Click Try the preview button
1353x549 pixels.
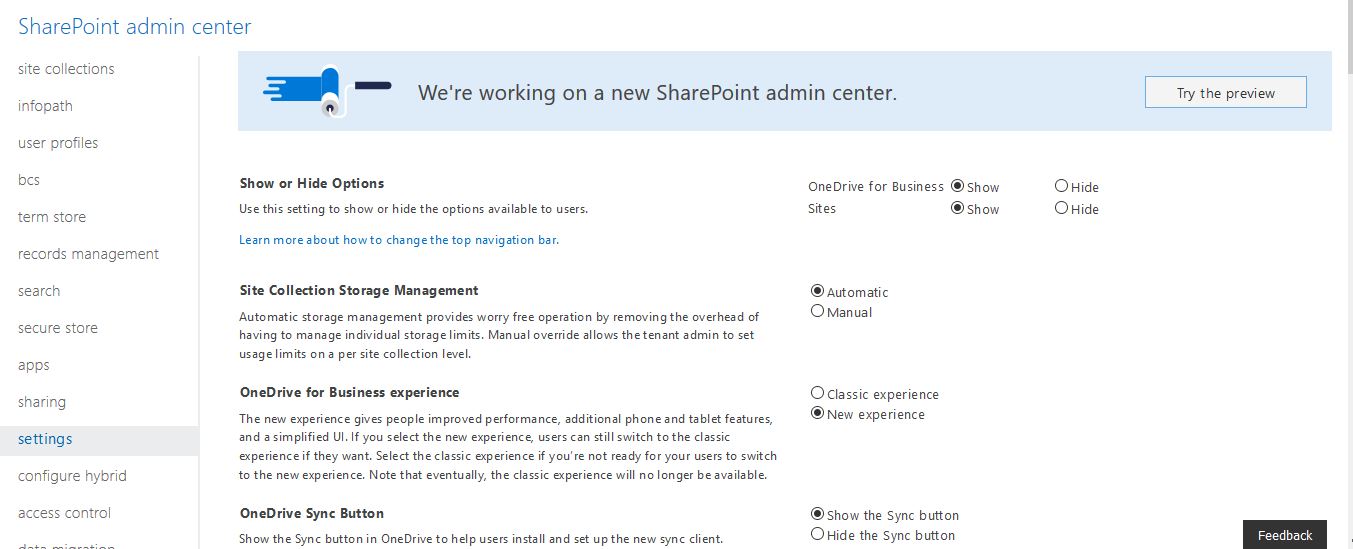[1226, 93]
